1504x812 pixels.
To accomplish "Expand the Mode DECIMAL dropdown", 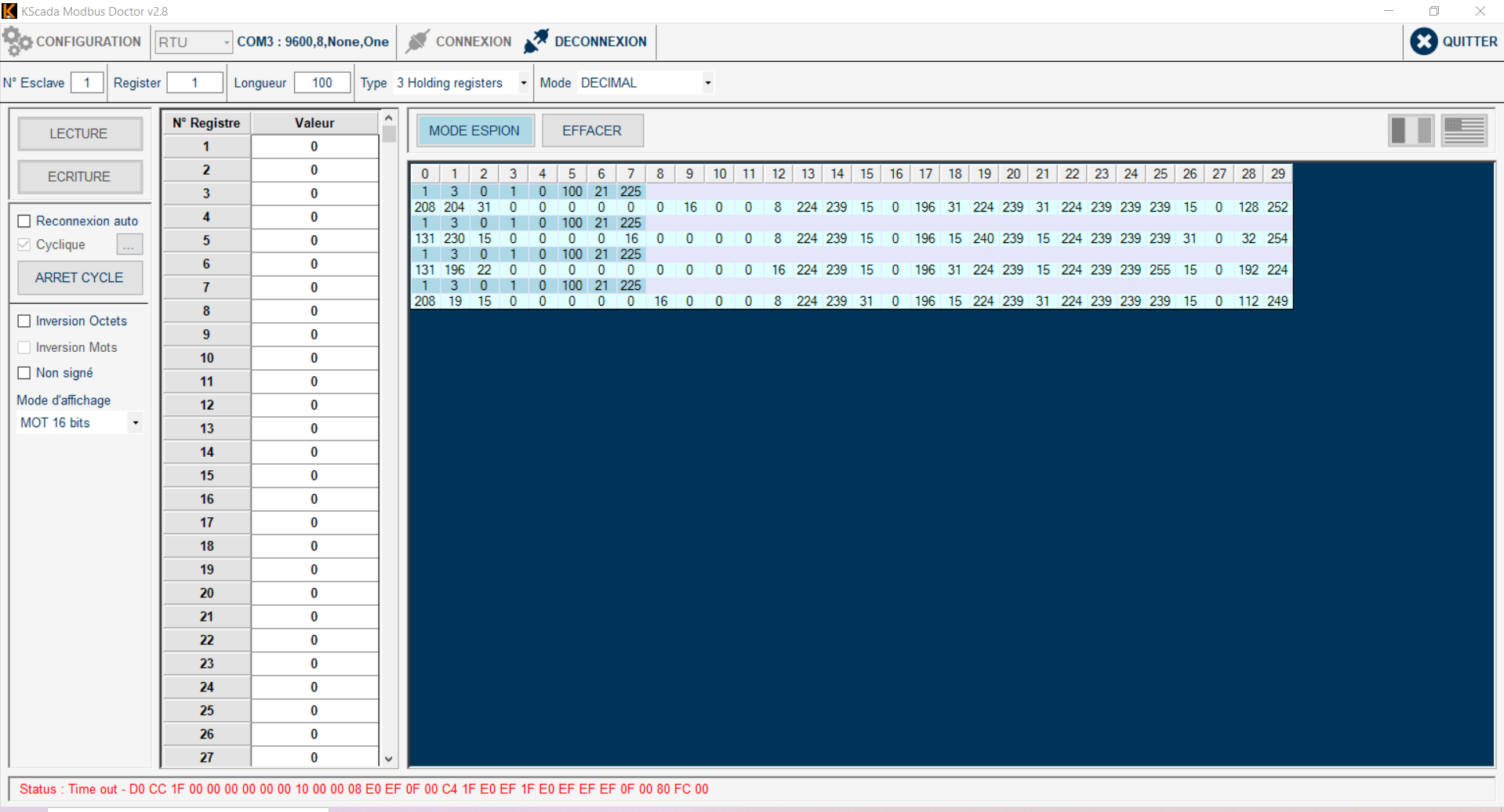I will point(707,83).
